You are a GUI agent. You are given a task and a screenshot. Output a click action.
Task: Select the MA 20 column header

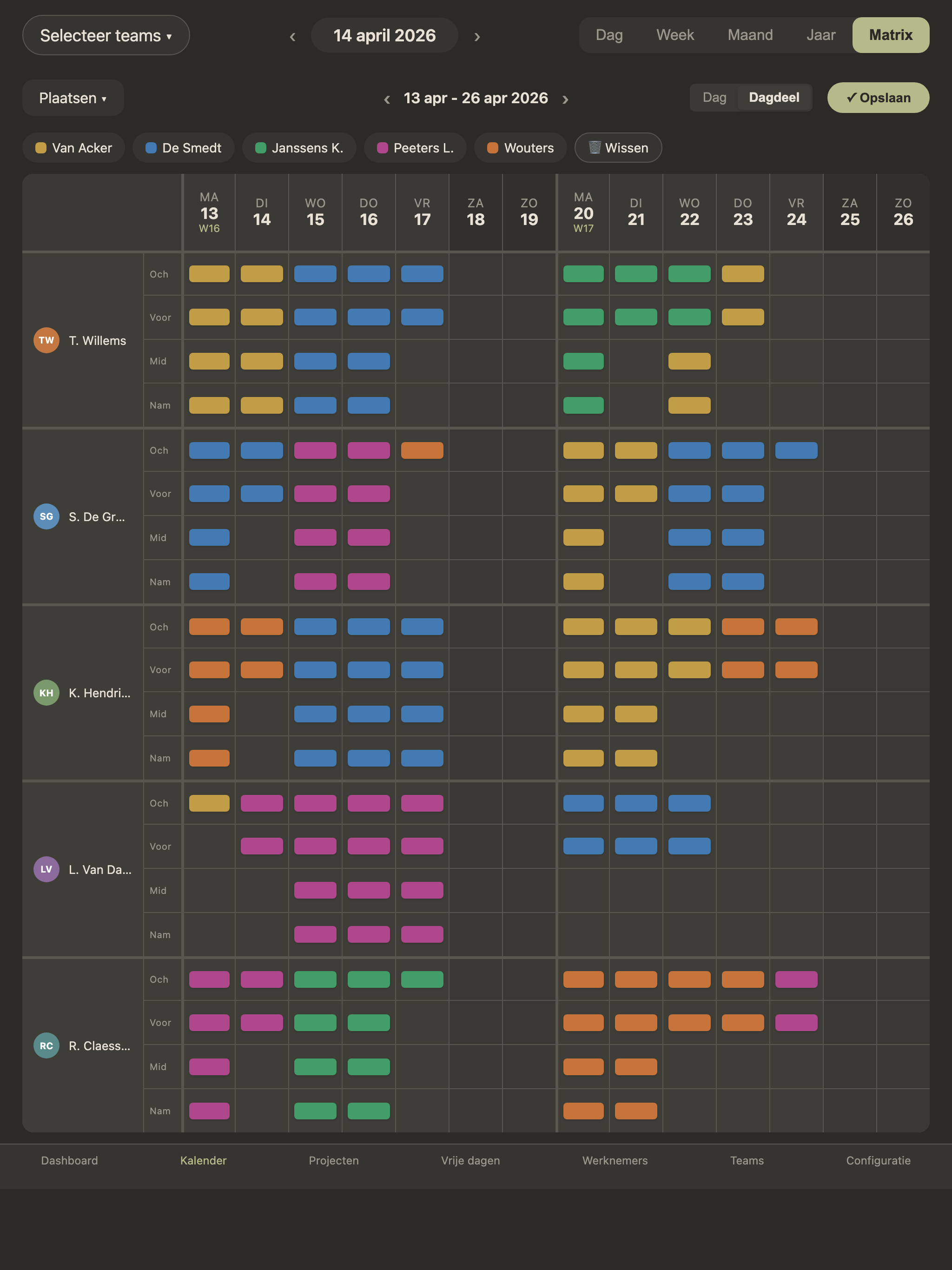tap(583, 212)
